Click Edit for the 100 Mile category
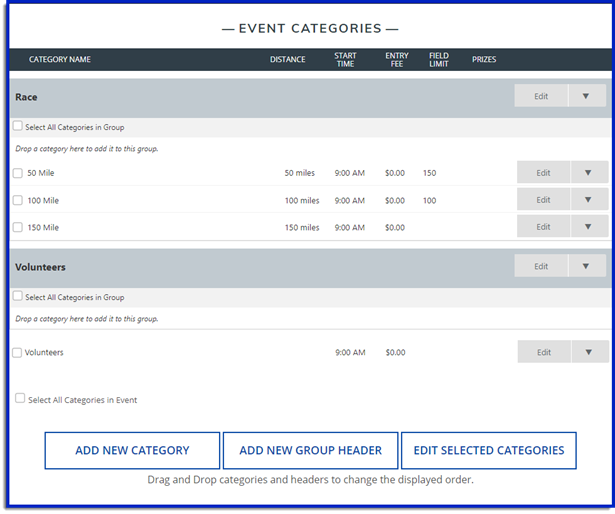Image resolution: width=615 pixels, height=514 pixels. tap(543, 200)
